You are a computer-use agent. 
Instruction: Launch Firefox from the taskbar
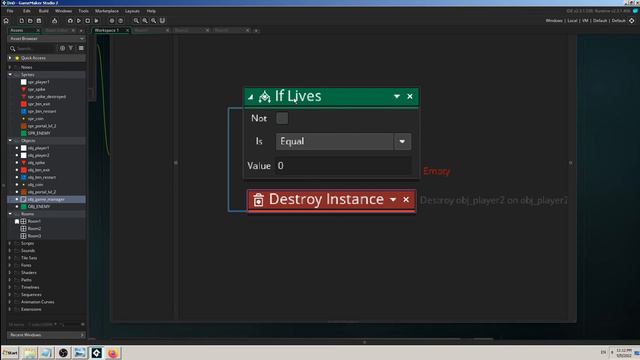click(x=113, y=353)
